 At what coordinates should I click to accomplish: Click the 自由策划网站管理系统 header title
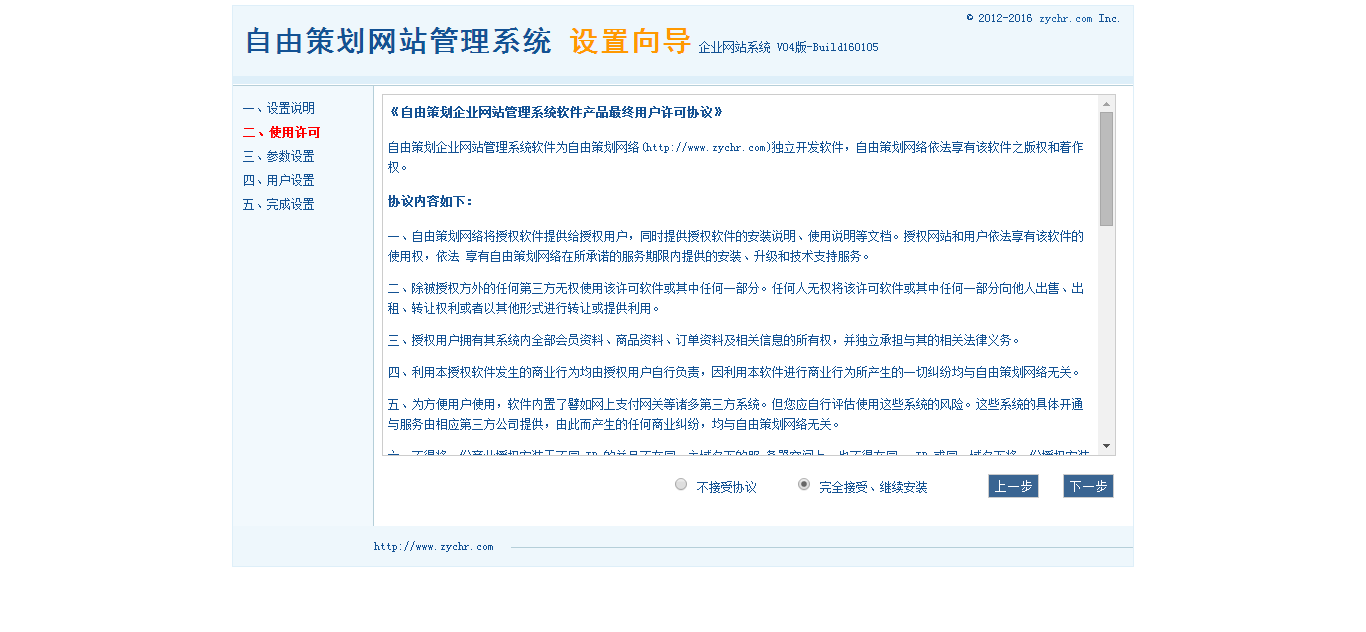click(398, 41)
